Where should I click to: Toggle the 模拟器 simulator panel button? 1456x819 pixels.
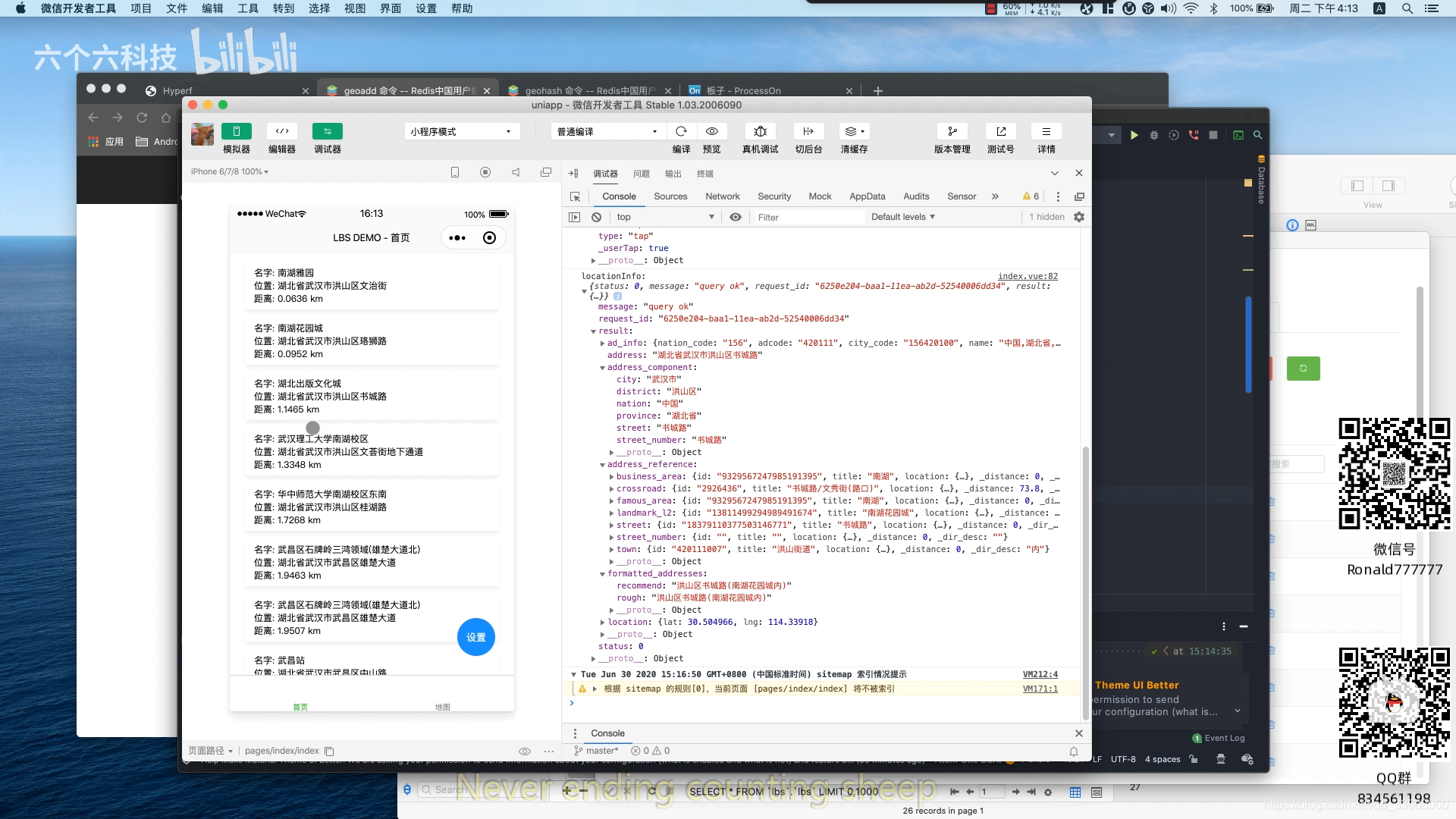[x=237, y=131]
